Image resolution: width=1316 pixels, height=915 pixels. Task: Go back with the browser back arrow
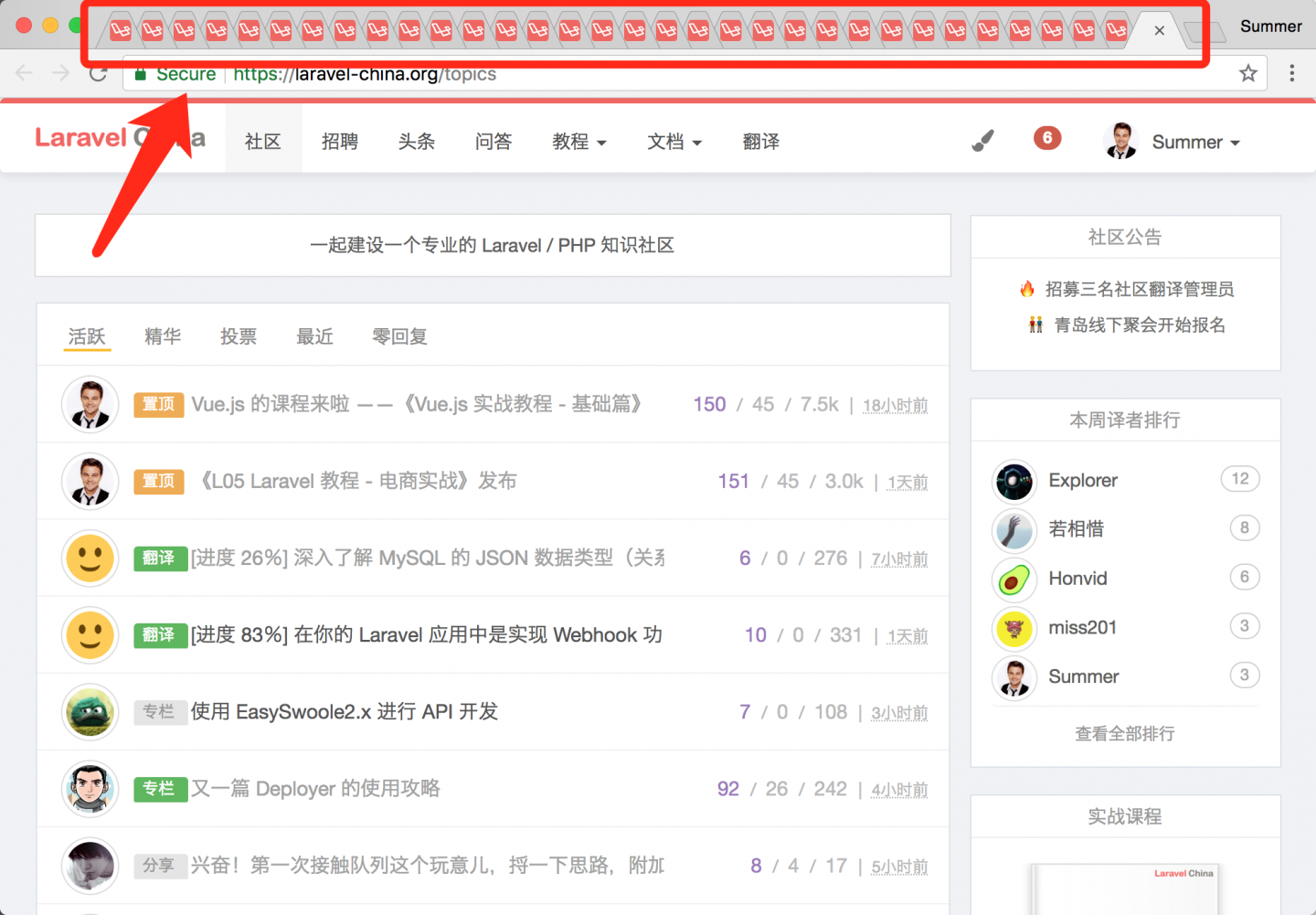(x=25, y=73)
